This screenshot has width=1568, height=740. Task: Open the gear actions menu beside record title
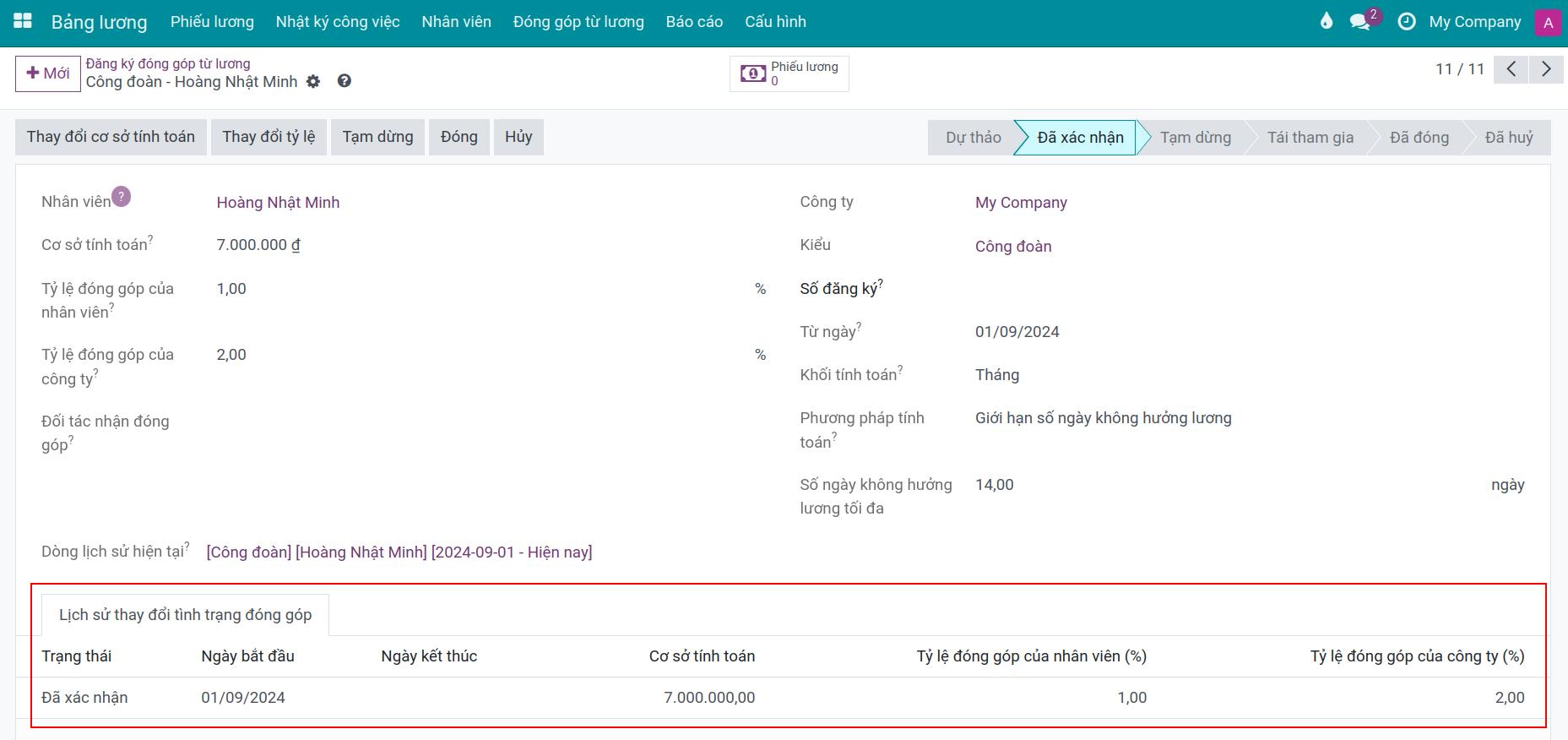(313, 82)
